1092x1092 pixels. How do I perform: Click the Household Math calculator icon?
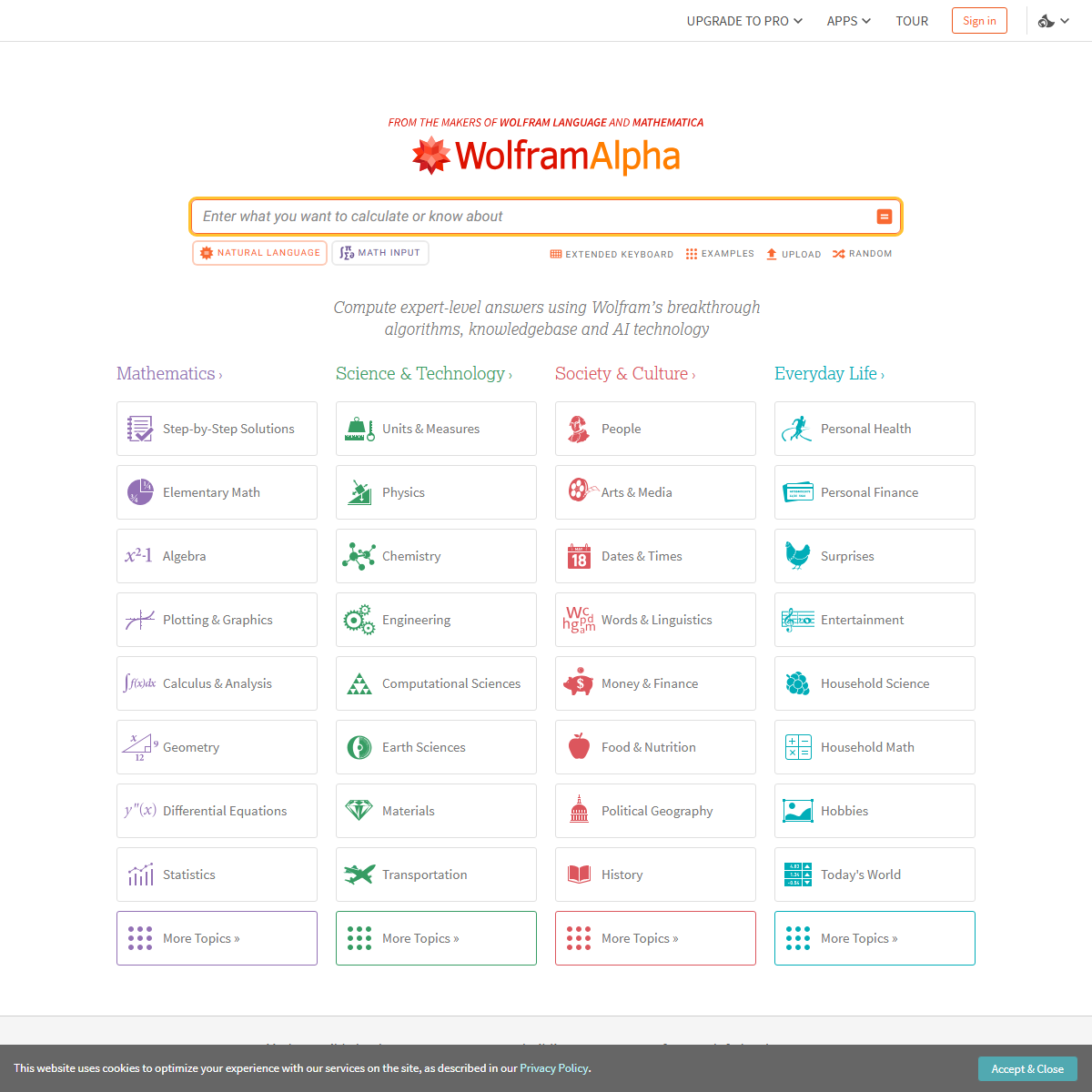coord(798,747)
